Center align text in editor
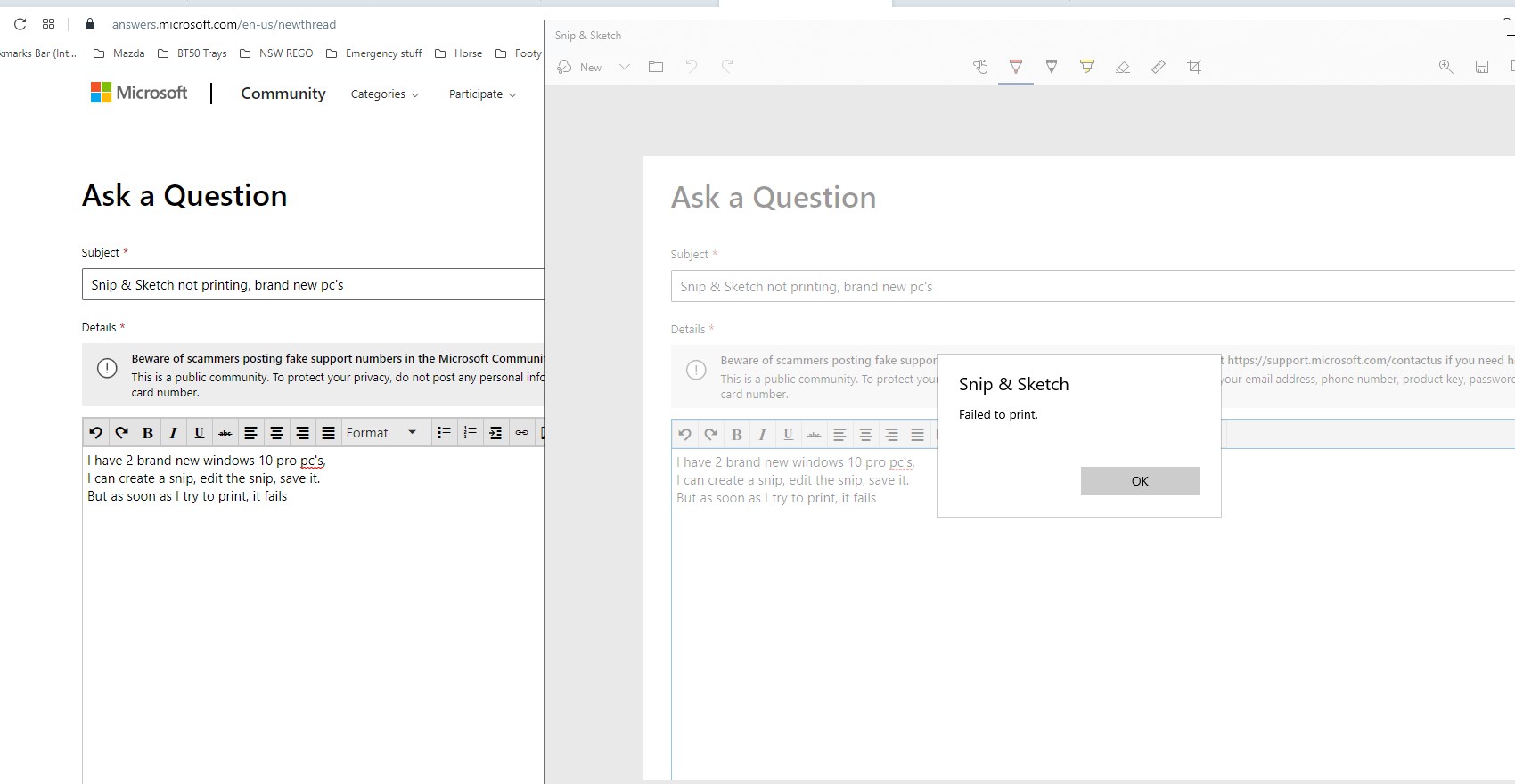 [x=277, y=433]
